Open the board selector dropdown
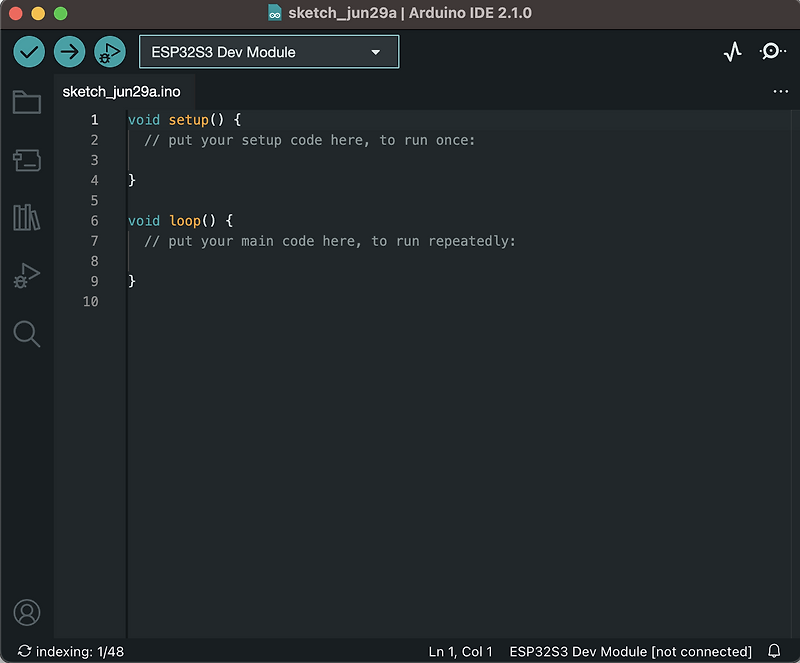The image size is (800, 663). pyautogui.click(x=268, y=51)
